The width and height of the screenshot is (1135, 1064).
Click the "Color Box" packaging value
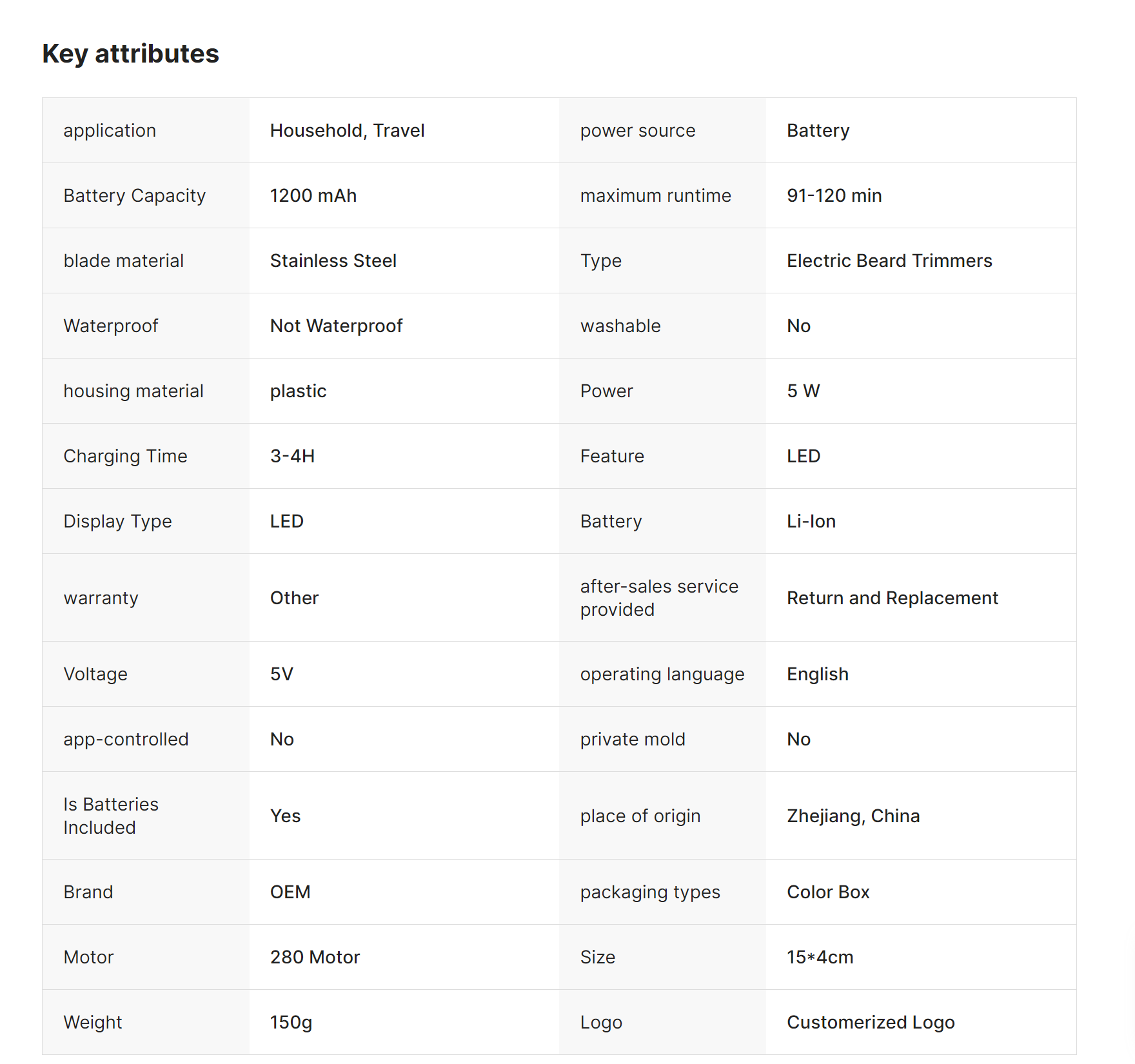tap(828, 892)
